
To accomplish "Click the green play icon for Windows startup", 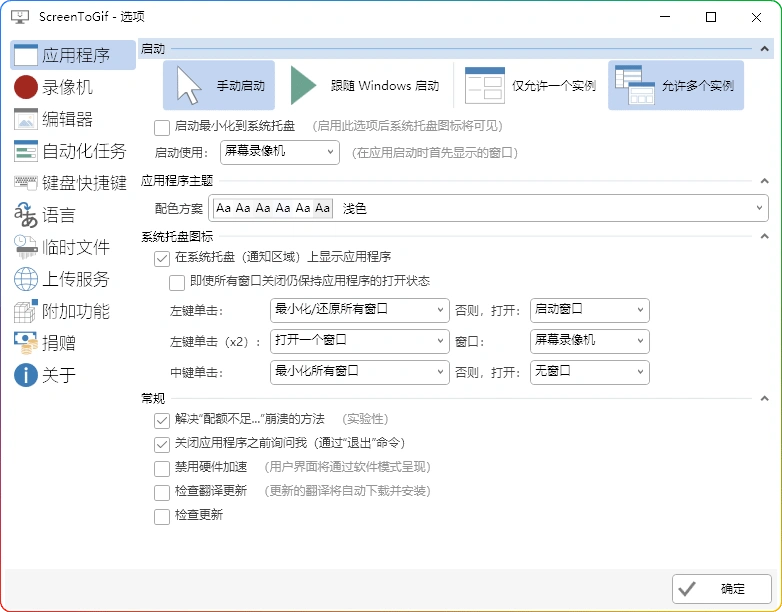I will (303, 85).
